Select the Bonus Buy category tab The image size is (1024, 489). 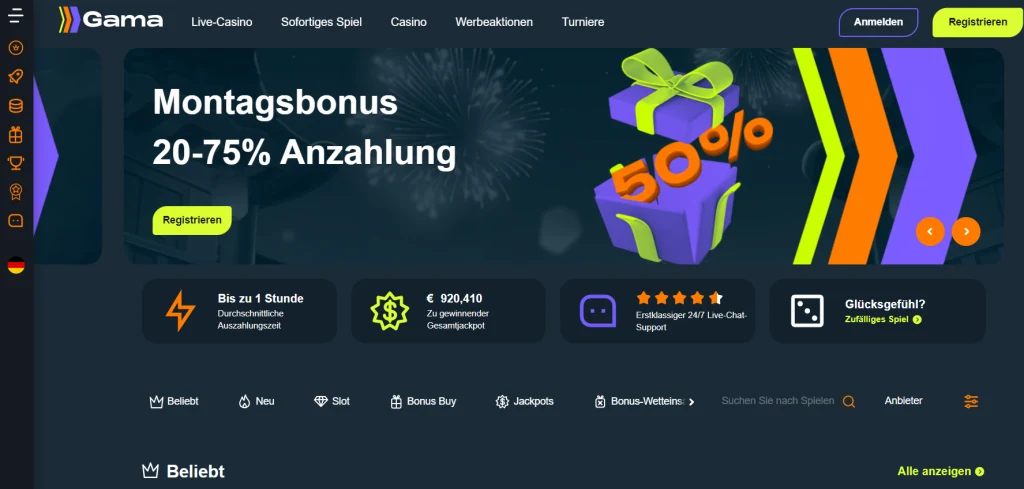tap(423, 402)
